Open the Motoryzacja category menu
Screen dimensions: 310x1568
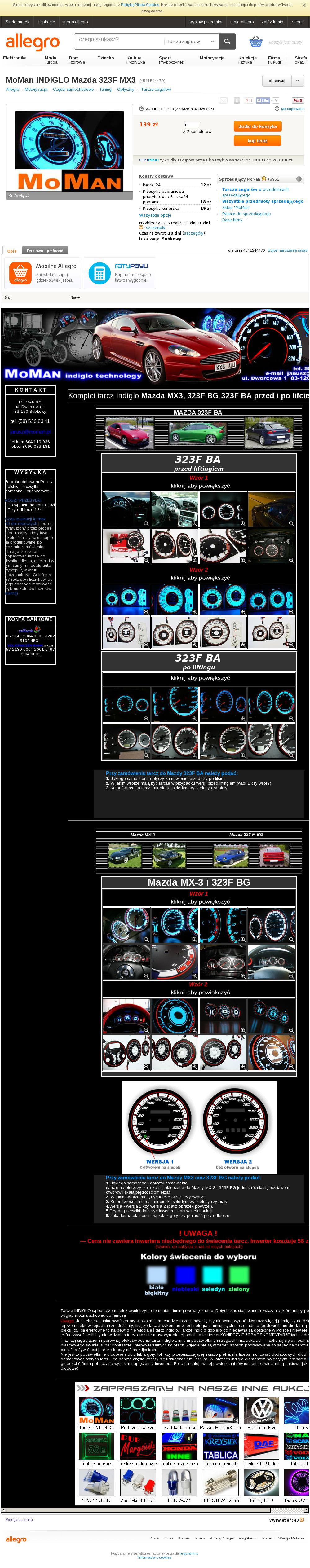click(x=212, y=59)
